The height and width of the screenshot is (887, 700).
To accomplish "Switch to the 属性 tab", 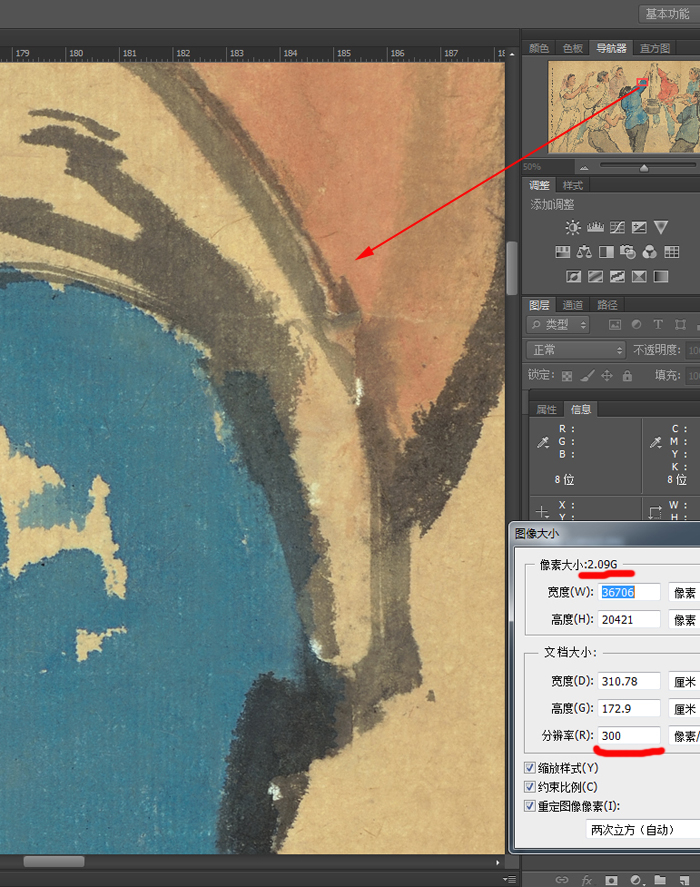I will pyautogui.click(x=546, y=409).
